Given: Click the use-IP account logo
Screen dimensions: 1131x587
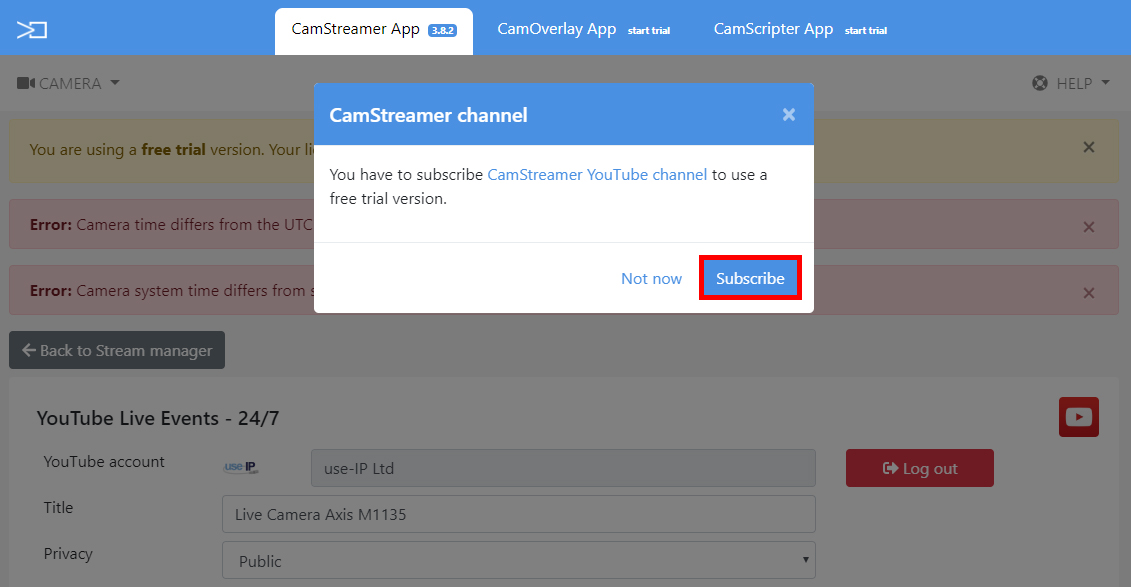Looking at the screenshot, I should pos(241,468).
